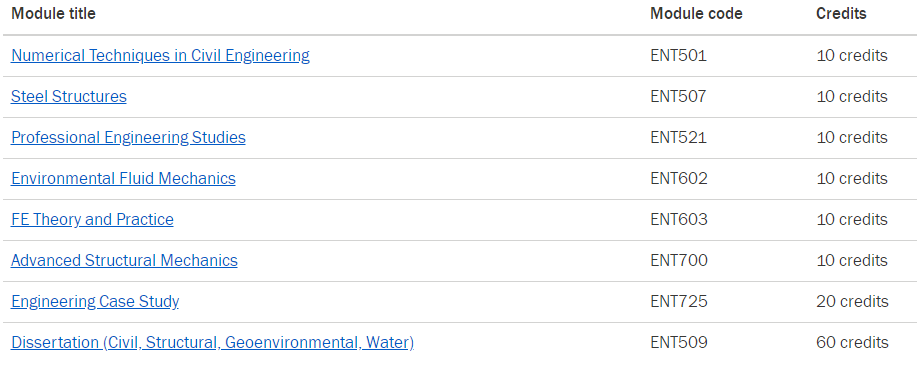
Task: Click the 20 credits cell for Case Study
Action: [852, 302]
